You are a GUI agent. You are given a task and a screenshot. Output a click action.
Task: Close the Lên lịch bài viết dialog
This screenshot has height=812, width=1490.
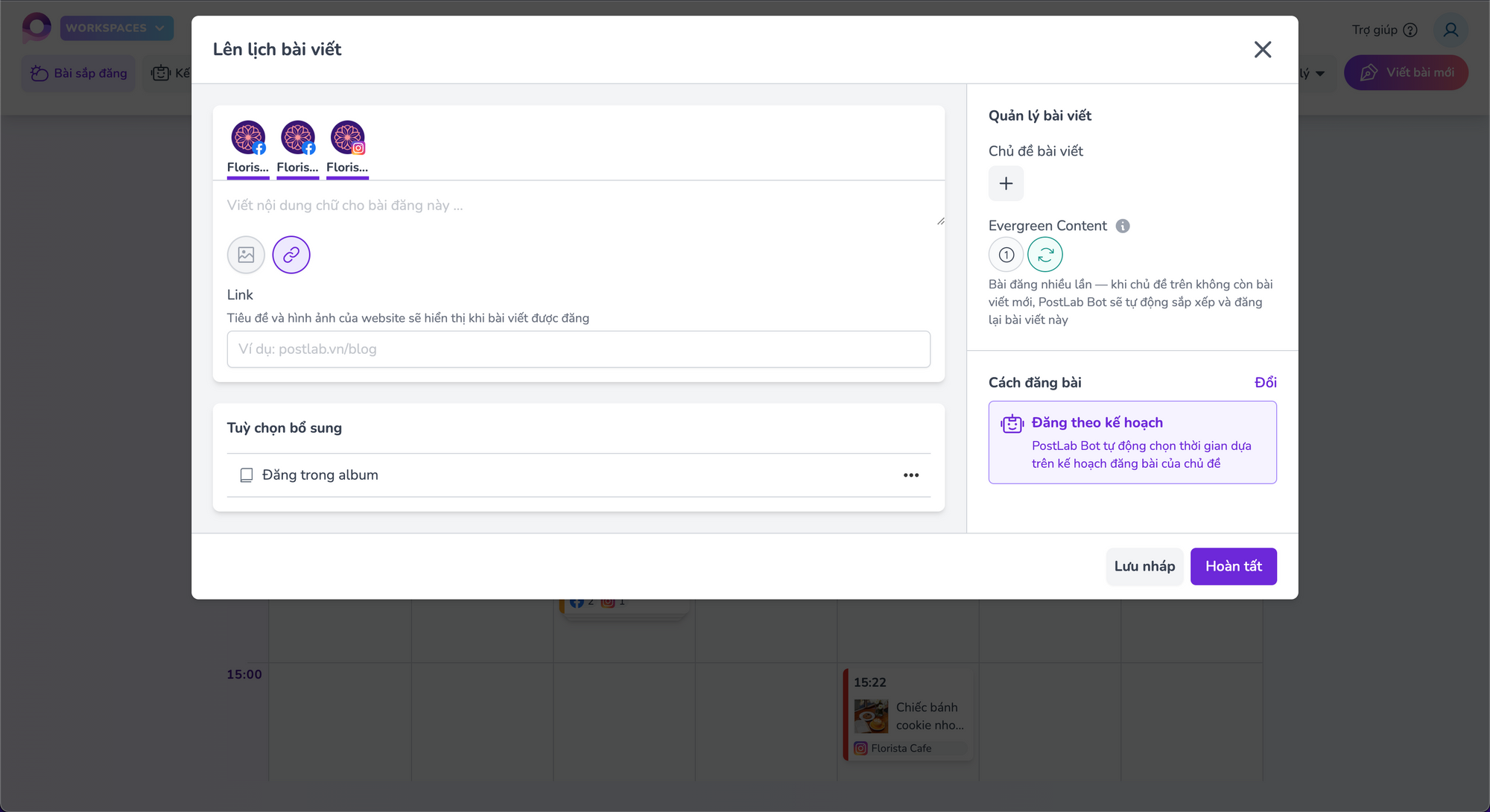[1262, 49]
